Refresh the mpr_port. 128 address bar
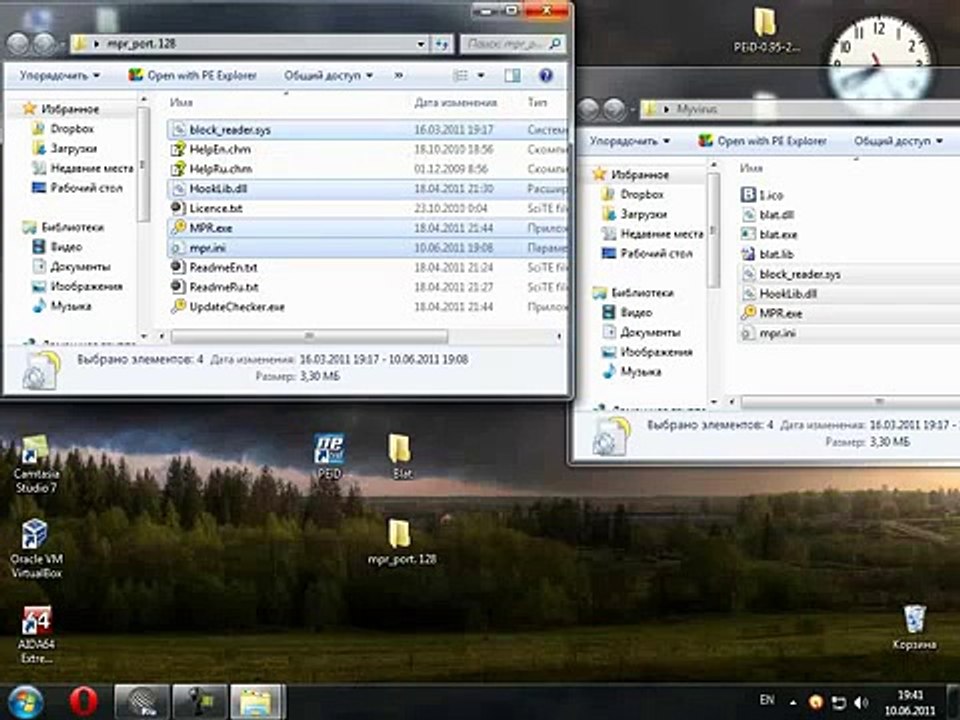This screenshot has height=720, width=960. click(x=441, y=44)
